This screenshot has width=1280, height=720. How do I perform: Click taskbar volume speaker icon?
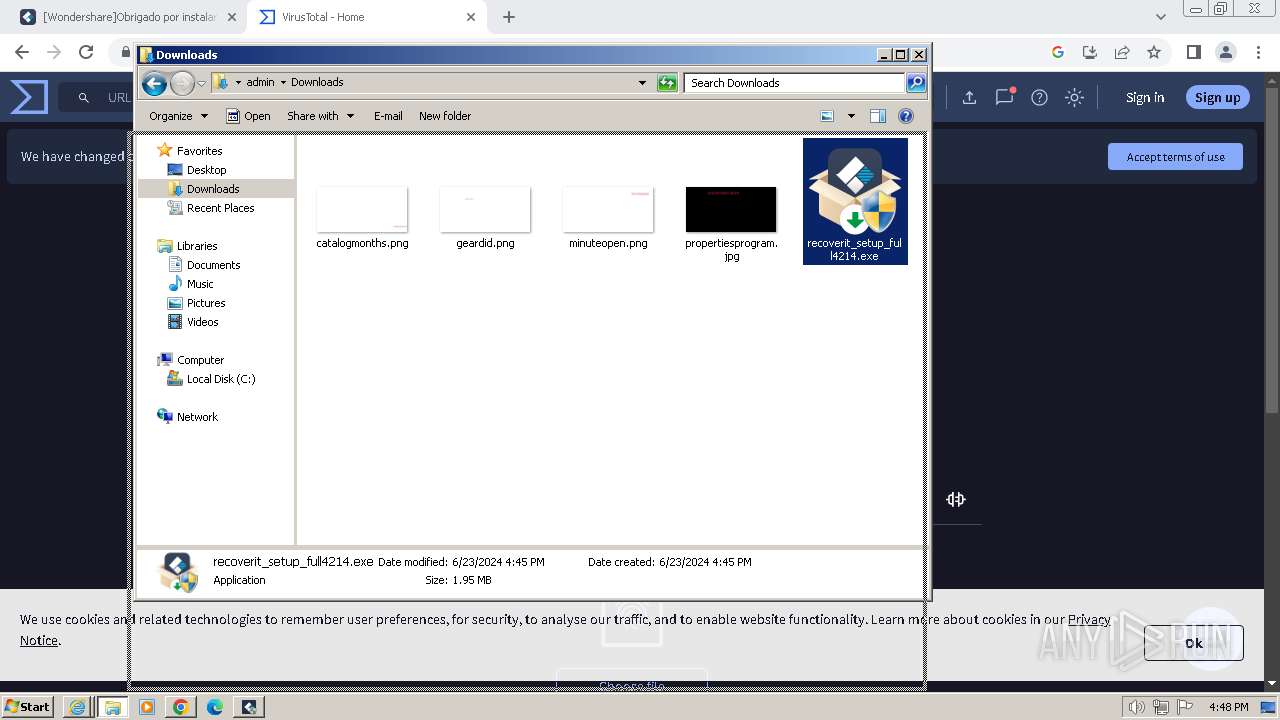[1137, 707]
